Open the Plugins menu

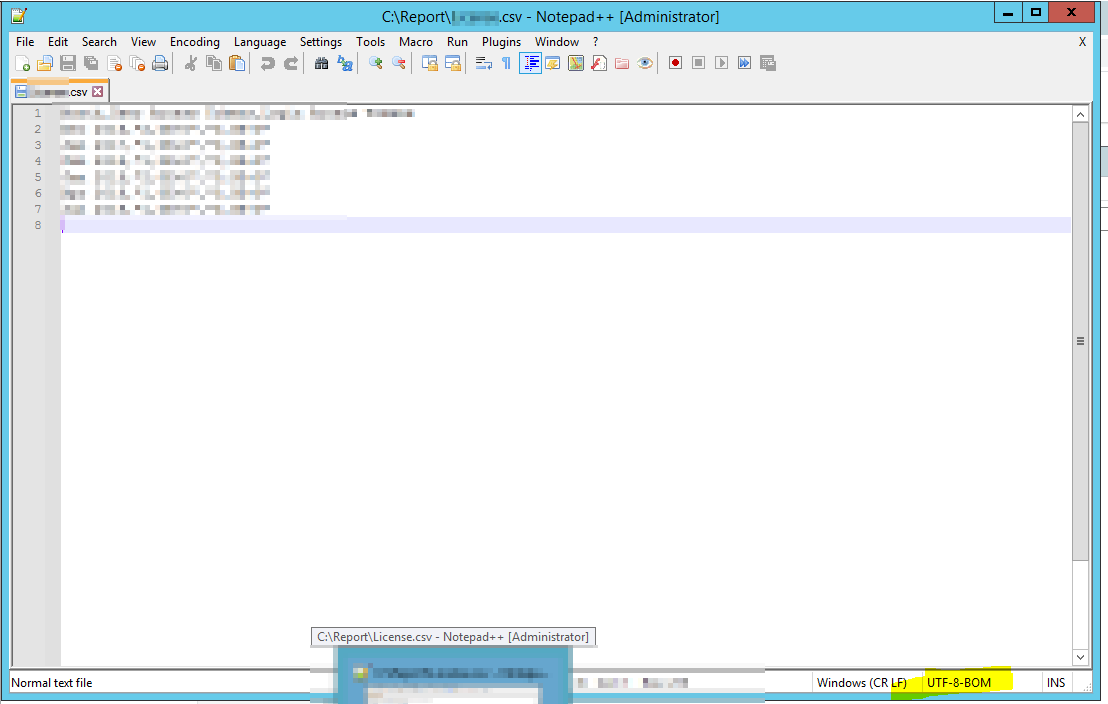tap(501, 42)
